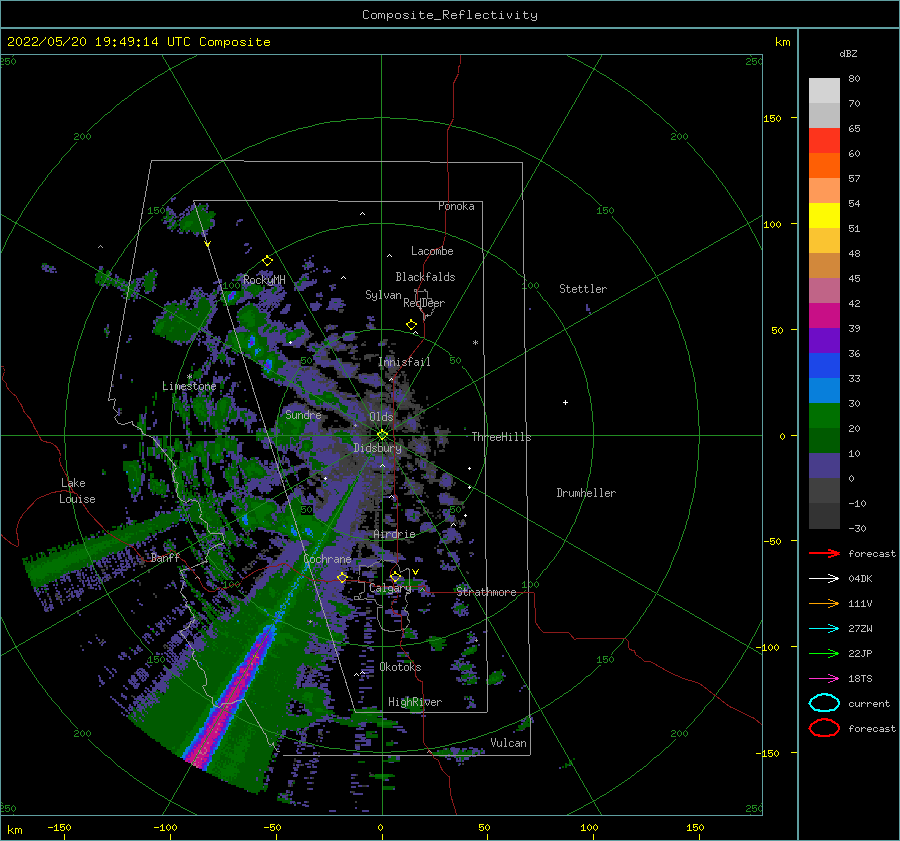Click the Sylvan label on the map
This screenshot has height=841, width=900.
point(383,295)
